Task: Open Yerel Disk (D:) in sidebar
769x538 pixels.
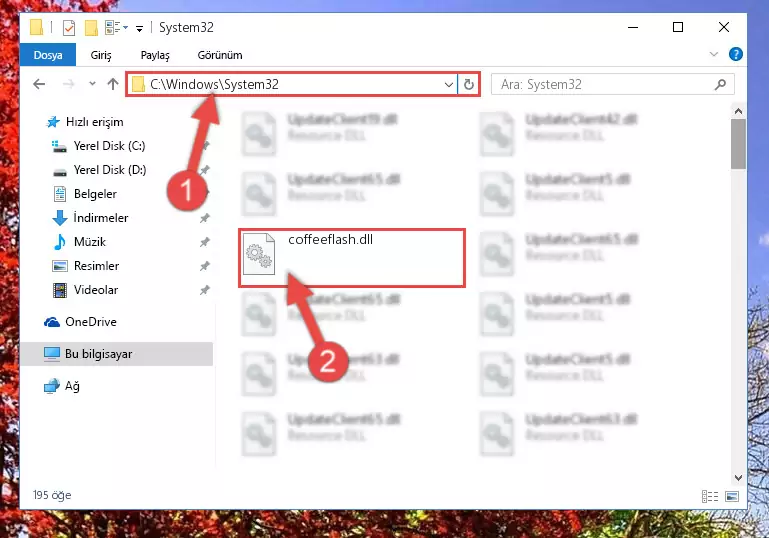Action: tap(109, 170)
